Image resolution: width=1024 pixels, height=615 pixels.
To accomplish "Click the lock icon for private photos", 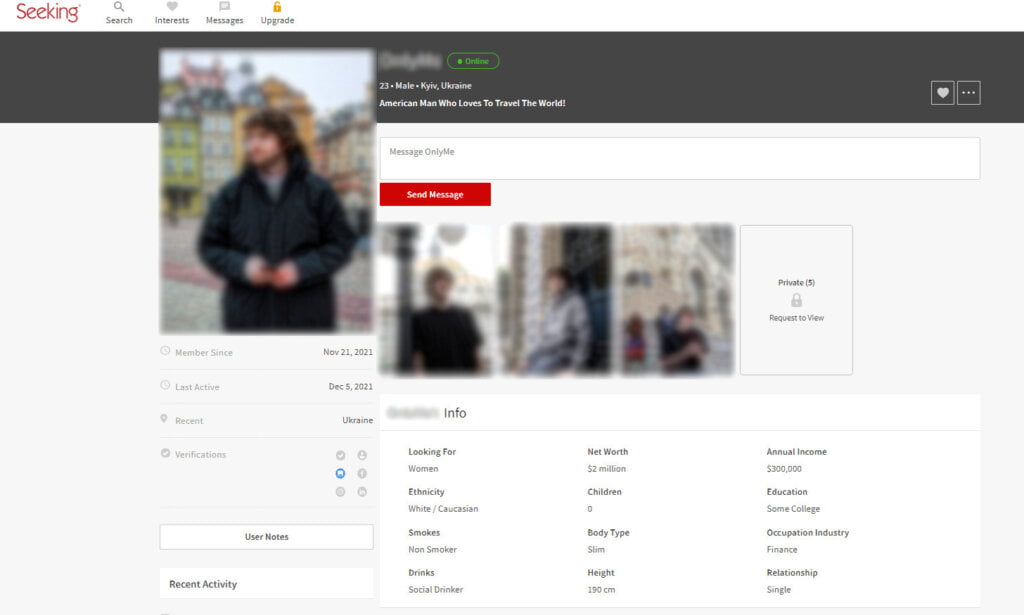I will (x=796, y=300).
